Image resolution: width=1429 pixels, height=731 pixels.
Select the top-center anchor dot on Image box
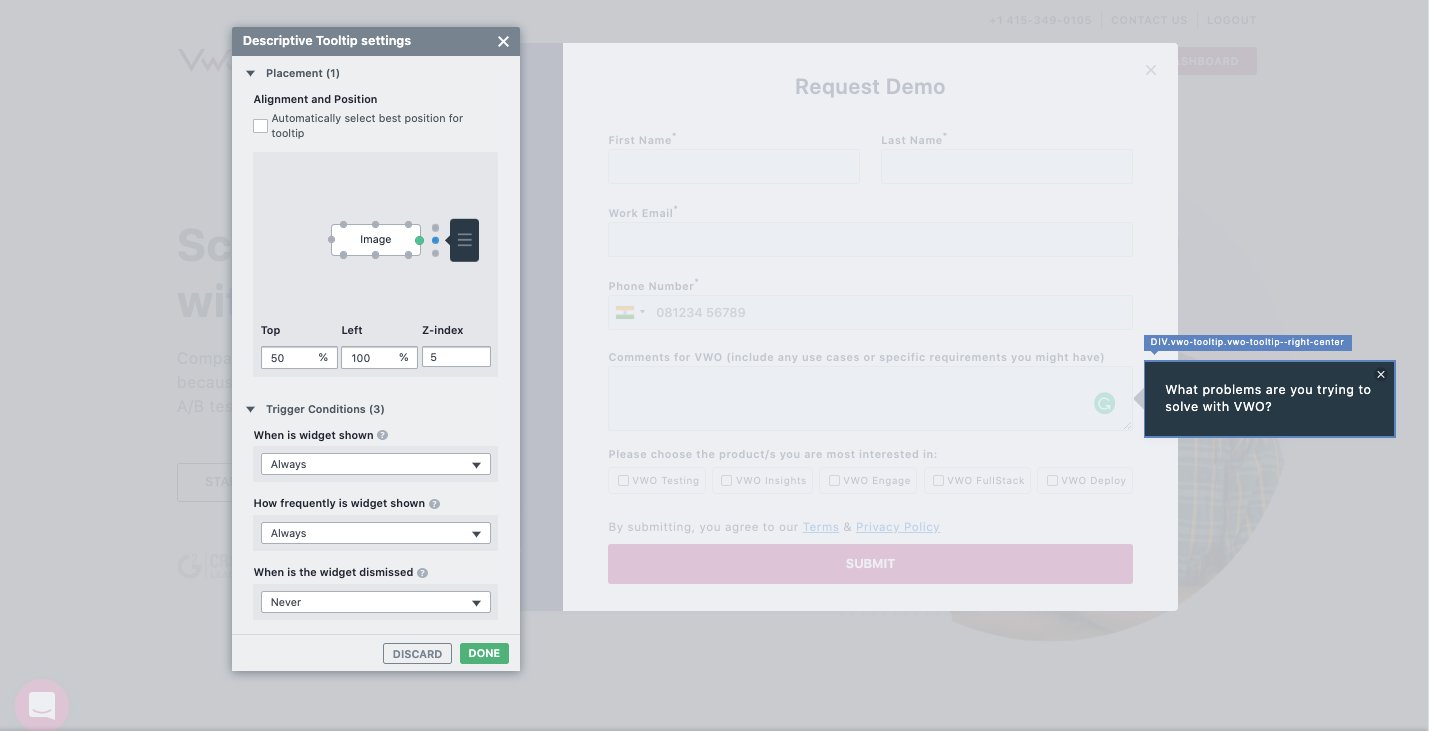pos(376,225)
